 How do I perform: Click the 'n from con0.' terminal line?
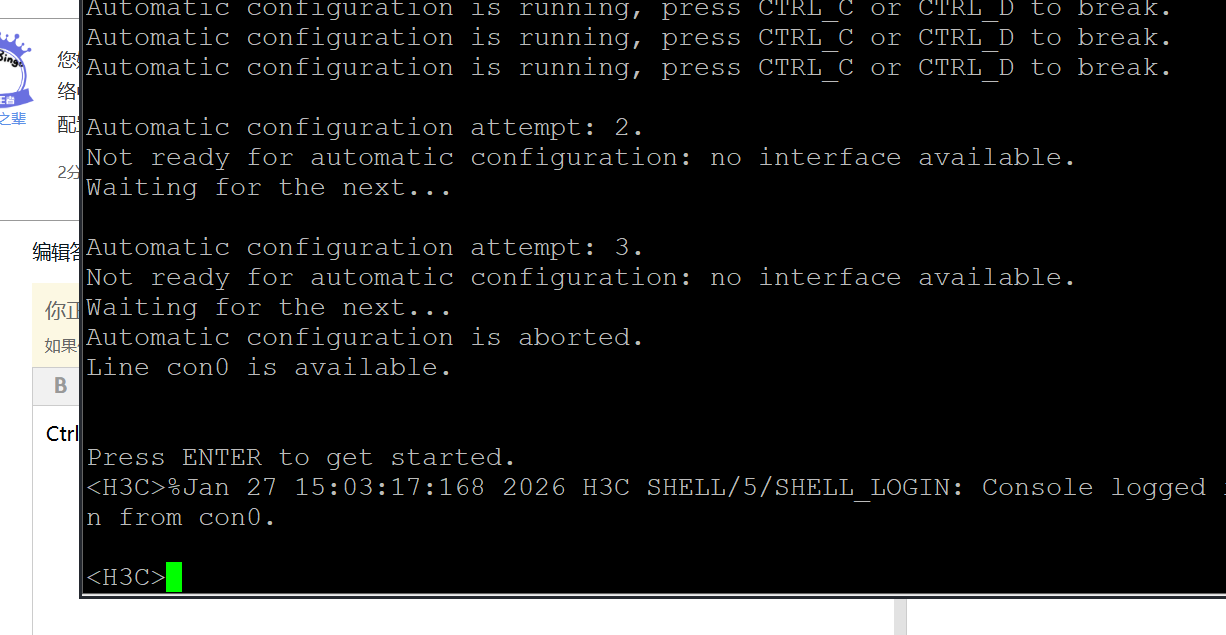[181, 518]
